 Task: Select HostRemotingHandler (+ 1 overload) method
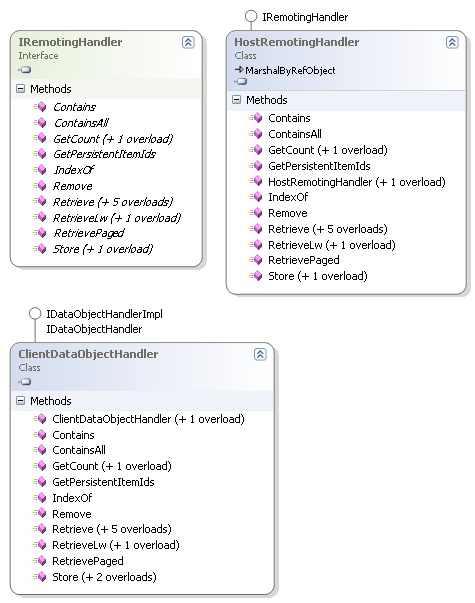(357, 182)
